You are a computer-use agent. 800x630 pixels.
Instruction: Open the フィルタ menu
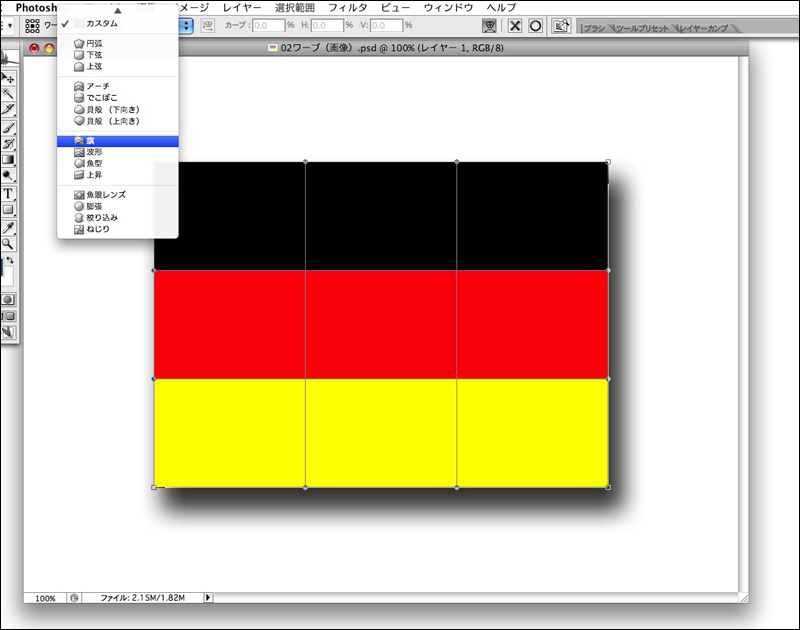pyautogui.click(x=348, y=7)
